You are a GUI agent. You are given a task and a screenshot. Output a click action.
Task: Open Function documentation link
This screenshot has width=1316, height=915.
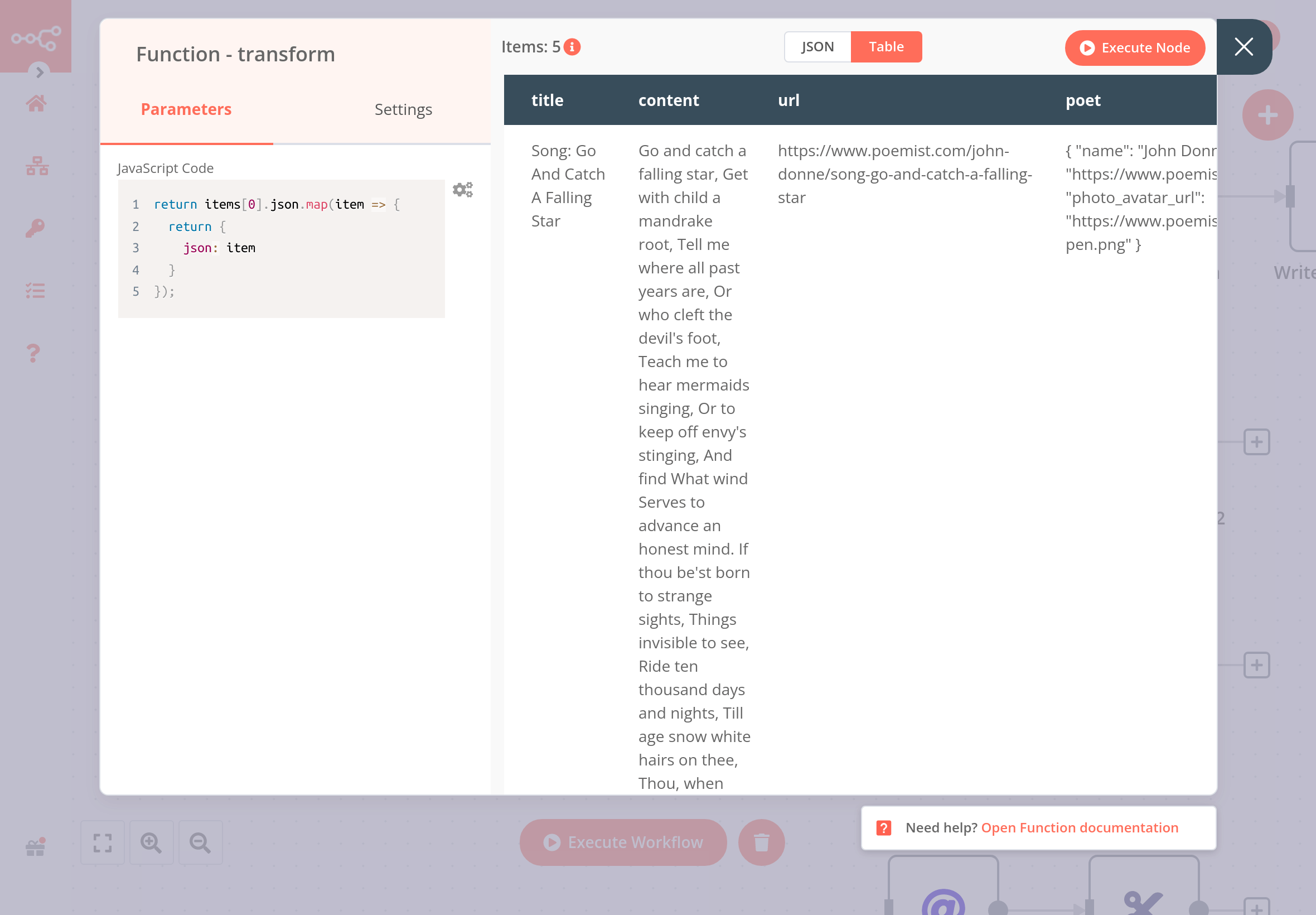tap(1080, 828)
